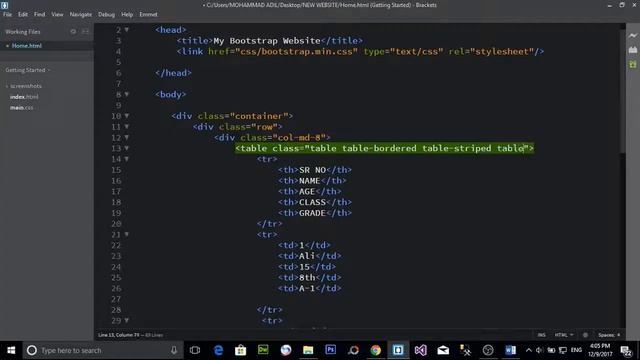640x360 pixels.
Task: Open Working Files settings gear
Action: click(73, 31)
